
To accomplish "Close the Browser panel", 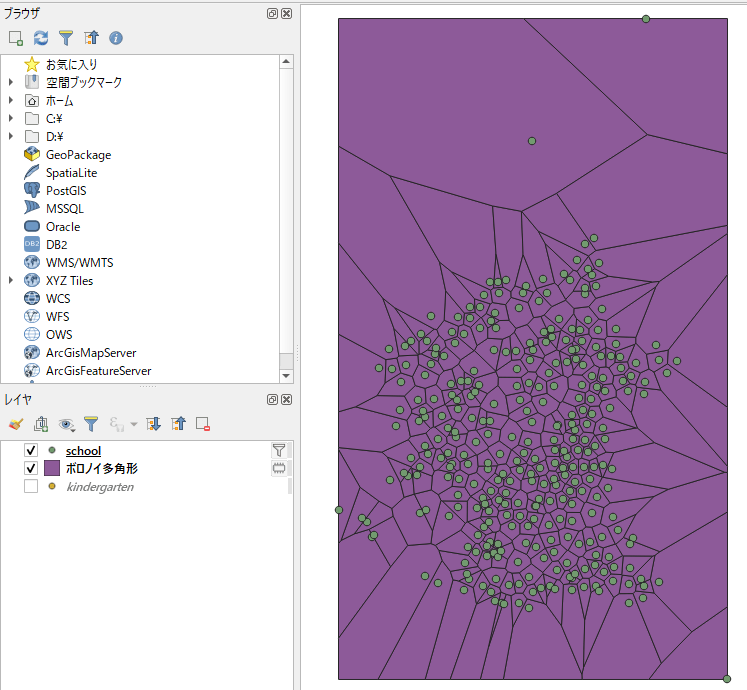I will [x=286, y=13].
